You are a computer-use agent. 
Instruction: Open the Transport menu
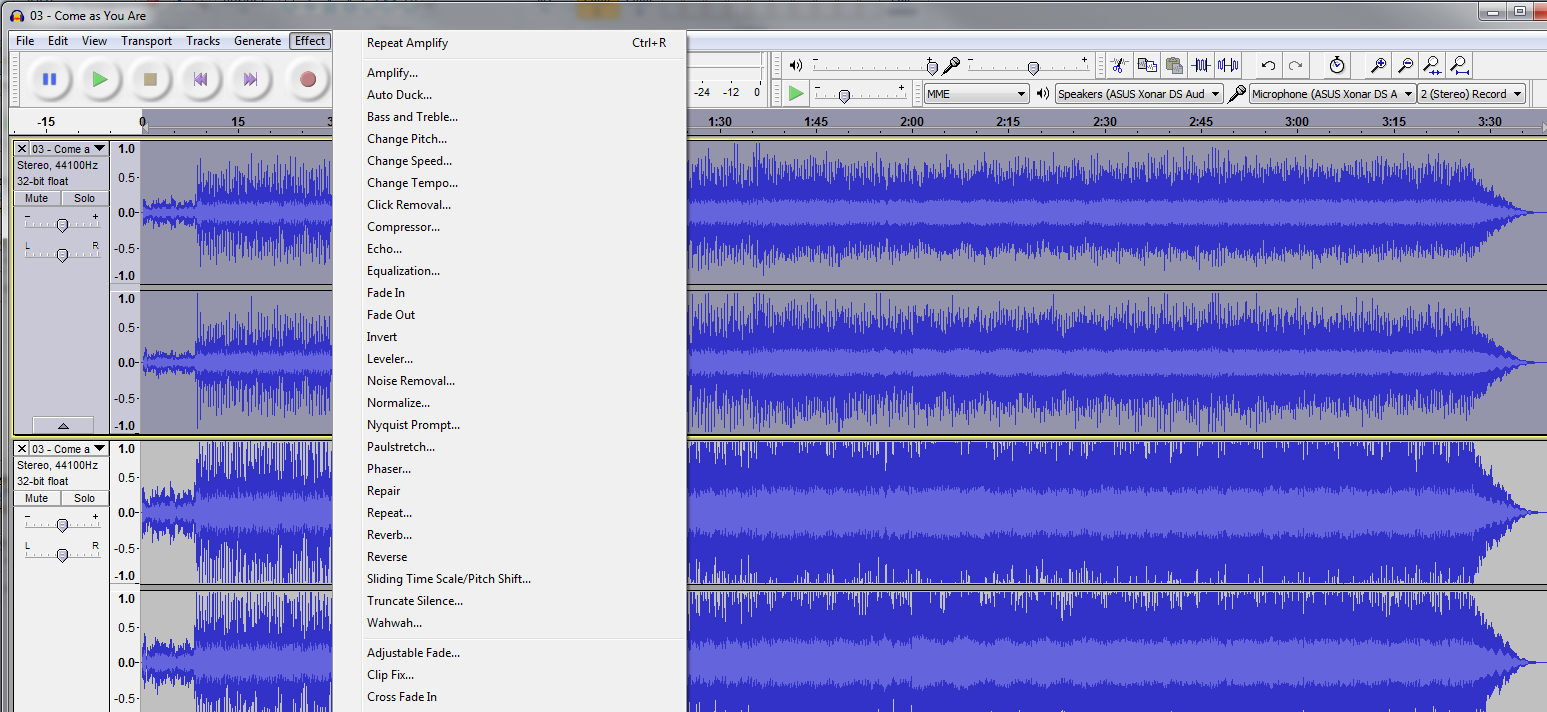pyautogui.click(x=147, y=41)
